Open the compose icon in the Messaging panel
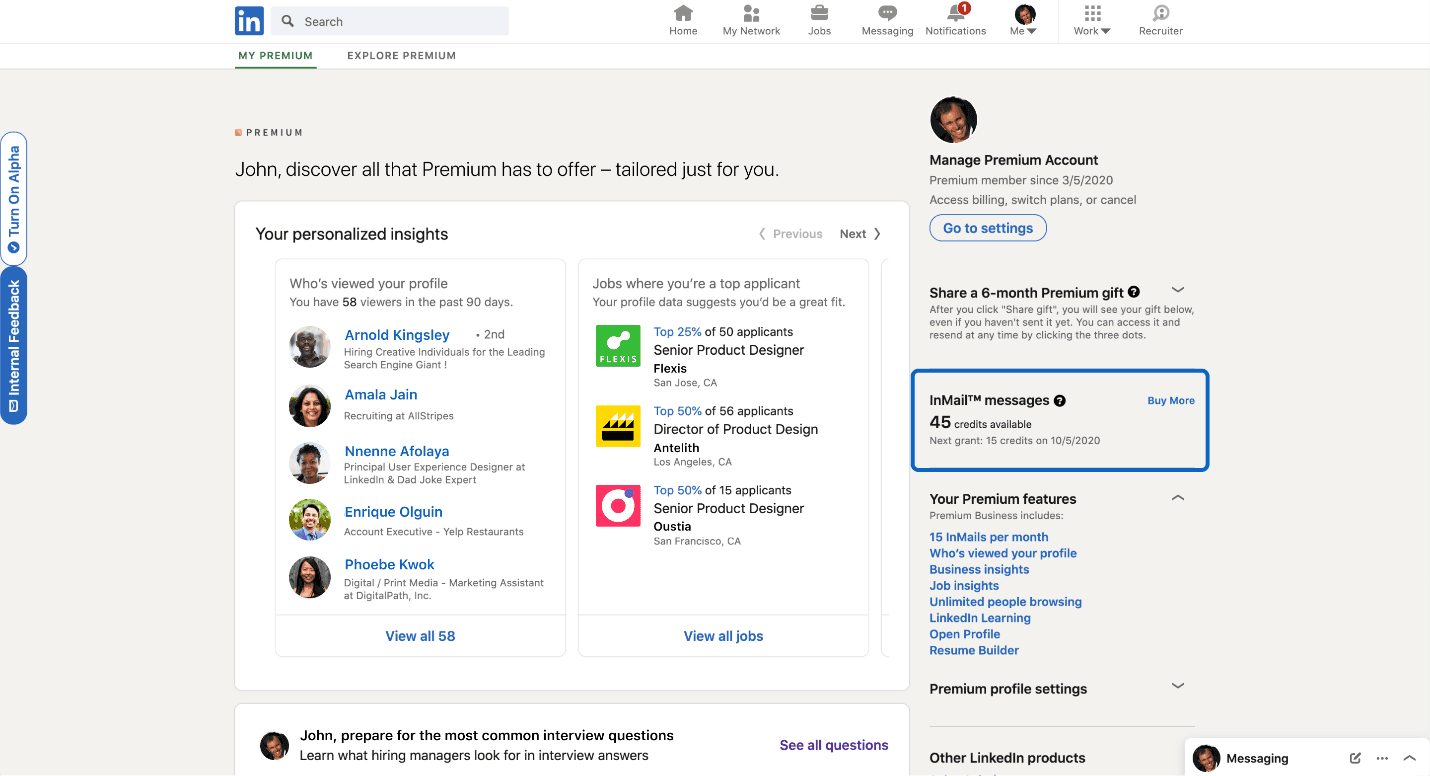The image size is (1430, 776). coord(1355,758)
